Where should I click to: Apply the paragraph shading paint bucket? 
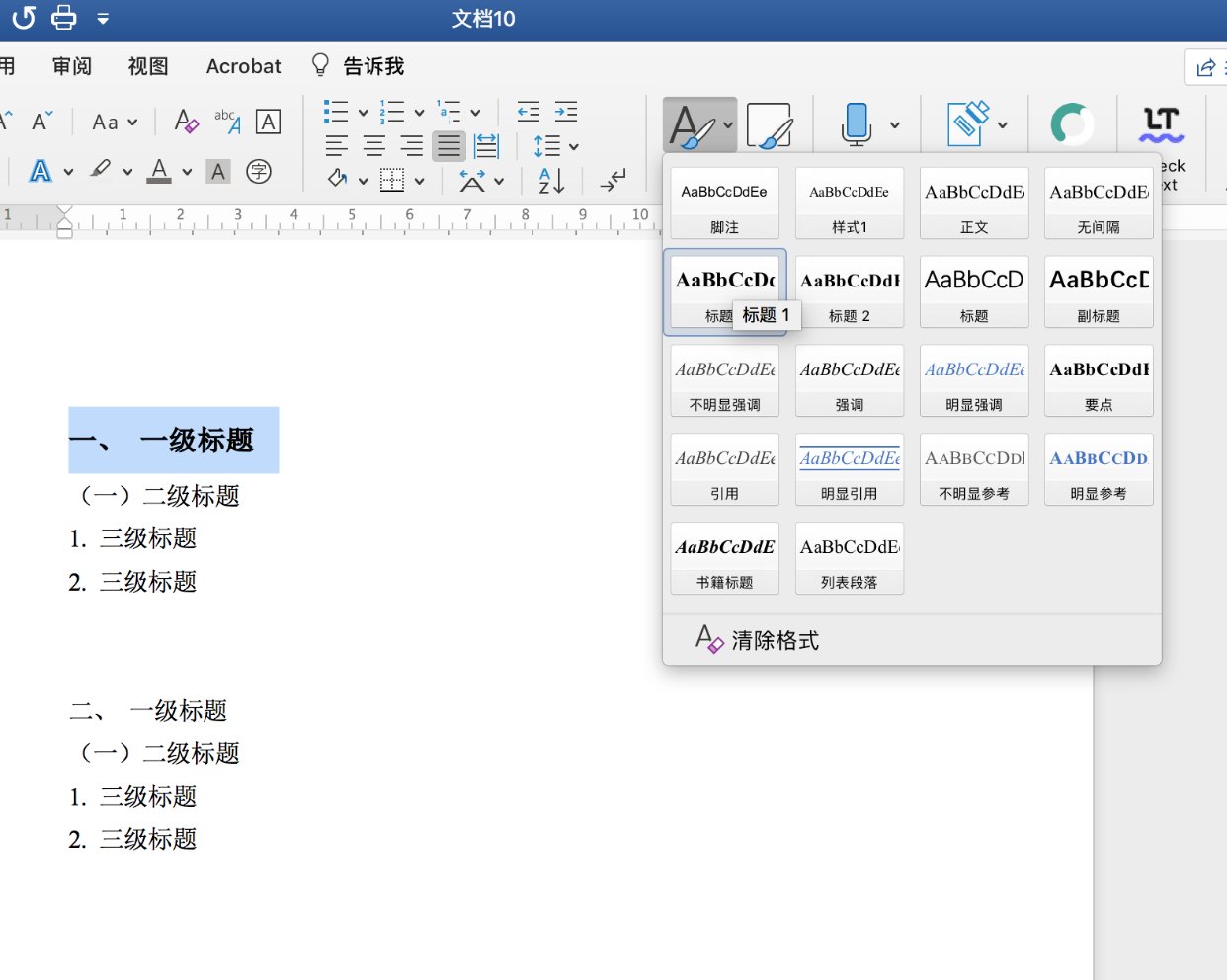[337, 179]
